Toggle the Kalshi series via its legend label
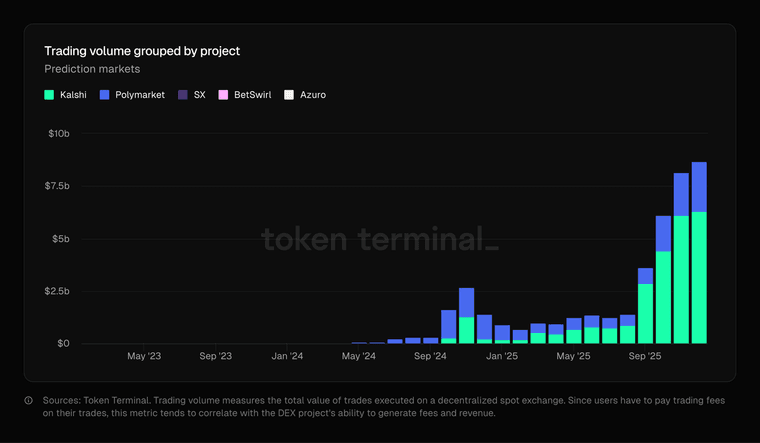The image size is (760, 443). coord(73,95)
